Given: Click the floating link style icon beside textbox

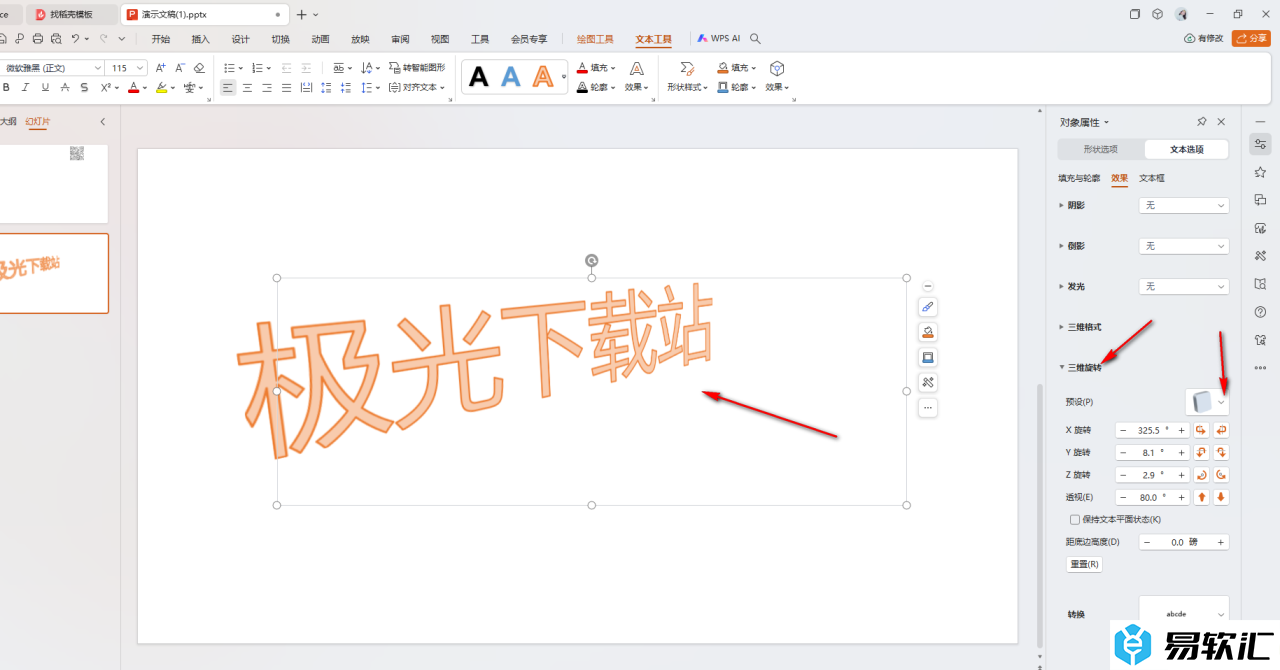Looking at the screenshot, I should [928, 308].
